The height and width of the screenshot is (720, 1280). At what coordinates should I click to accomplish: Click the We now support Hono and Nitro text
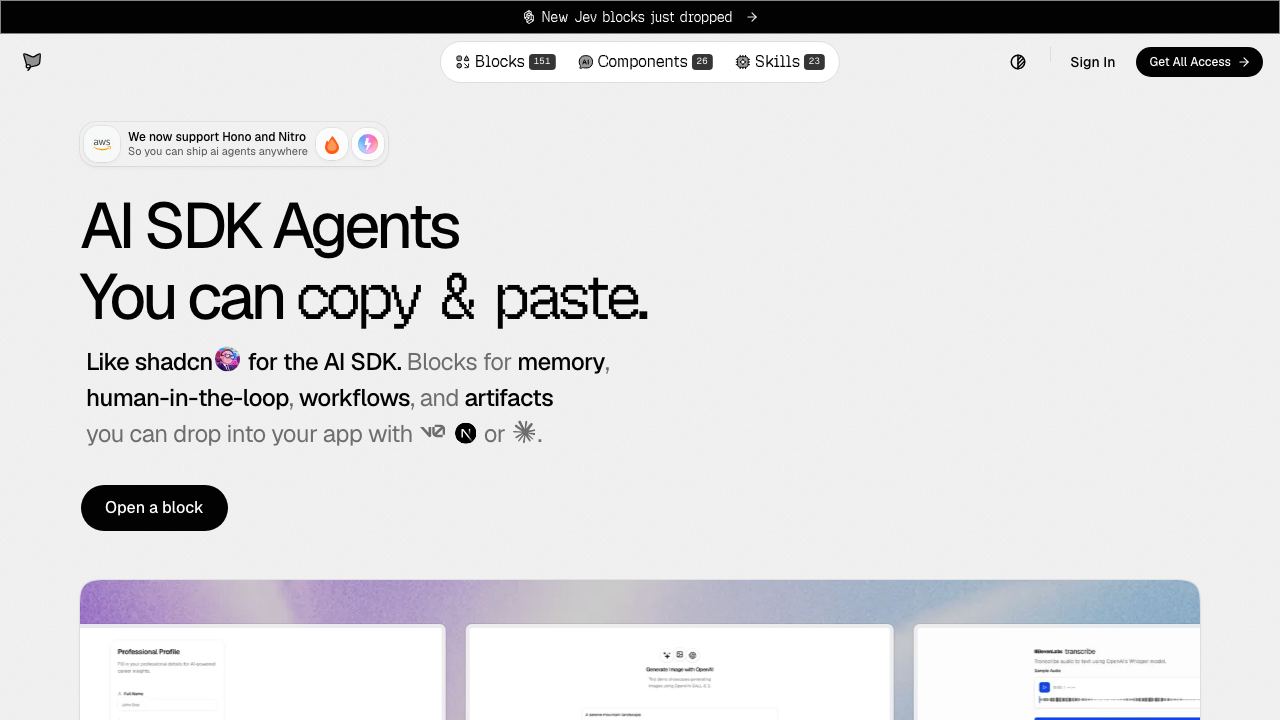click(217, 137)
